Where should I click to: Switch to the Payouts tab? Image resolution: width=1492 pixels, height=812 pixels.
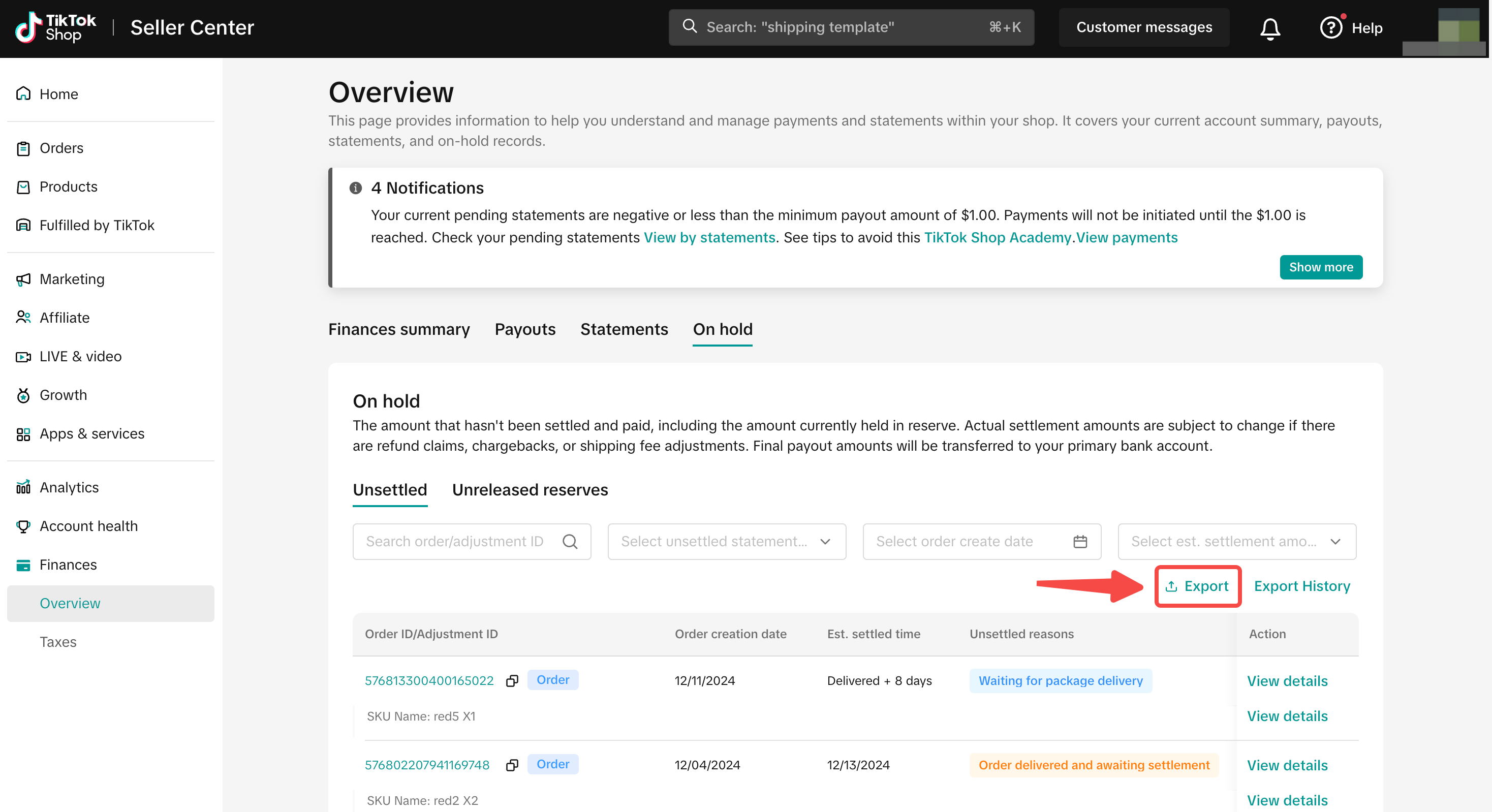[x=525, y=329]
